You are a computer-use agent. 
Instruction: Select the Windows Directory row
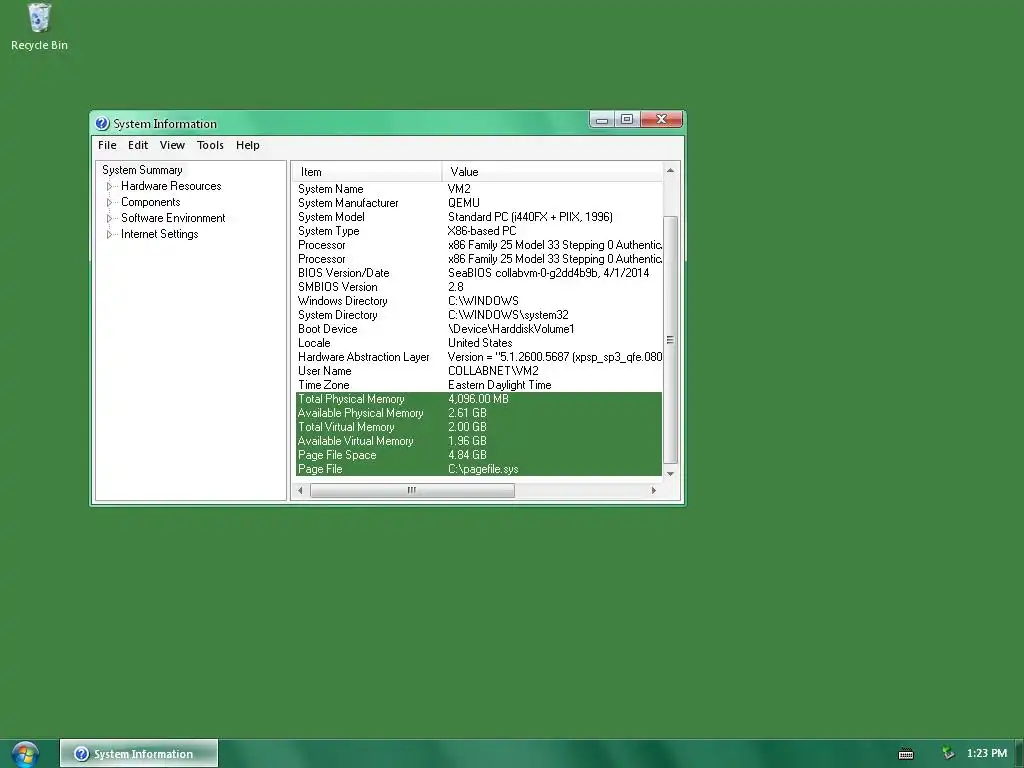pyautogui.click(x=478, y=301)
